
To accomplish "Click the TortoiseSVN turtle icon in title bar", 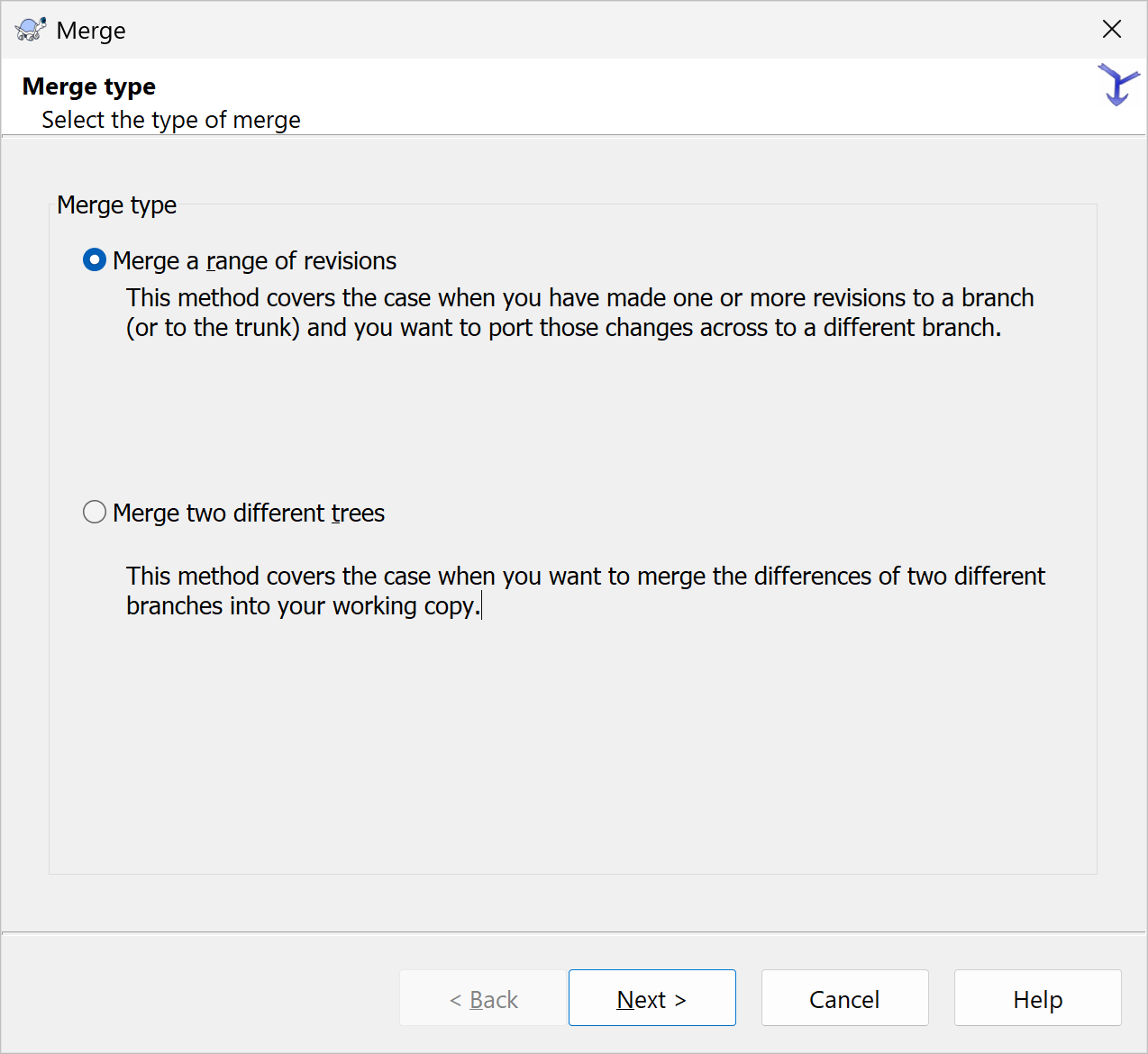I will coord(31,30).
